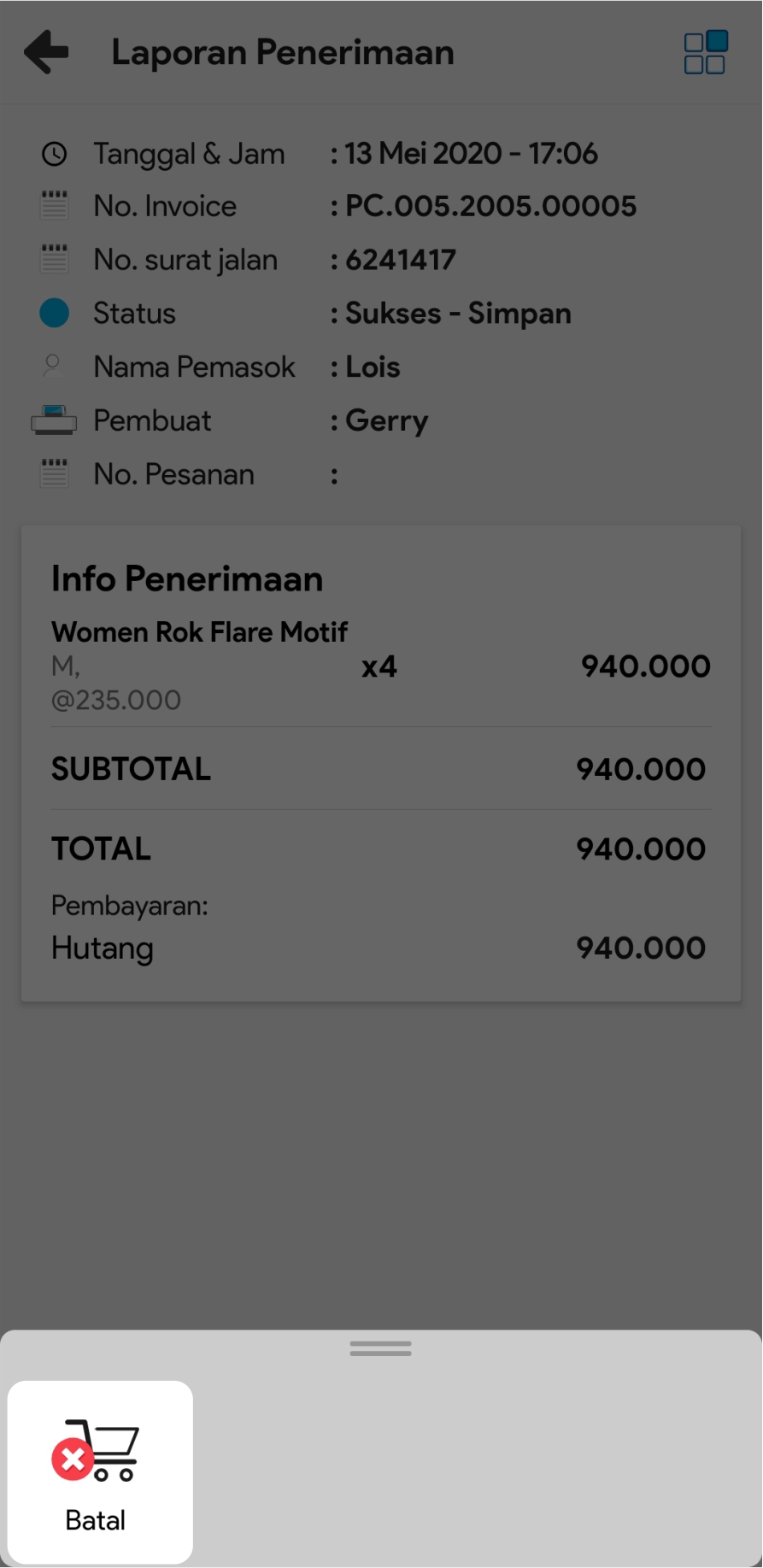Tap the No. Pesanan notepad icon
The width and height of the screenshot is (763, 1568).
pyautogui.click(x=55, y=473)
